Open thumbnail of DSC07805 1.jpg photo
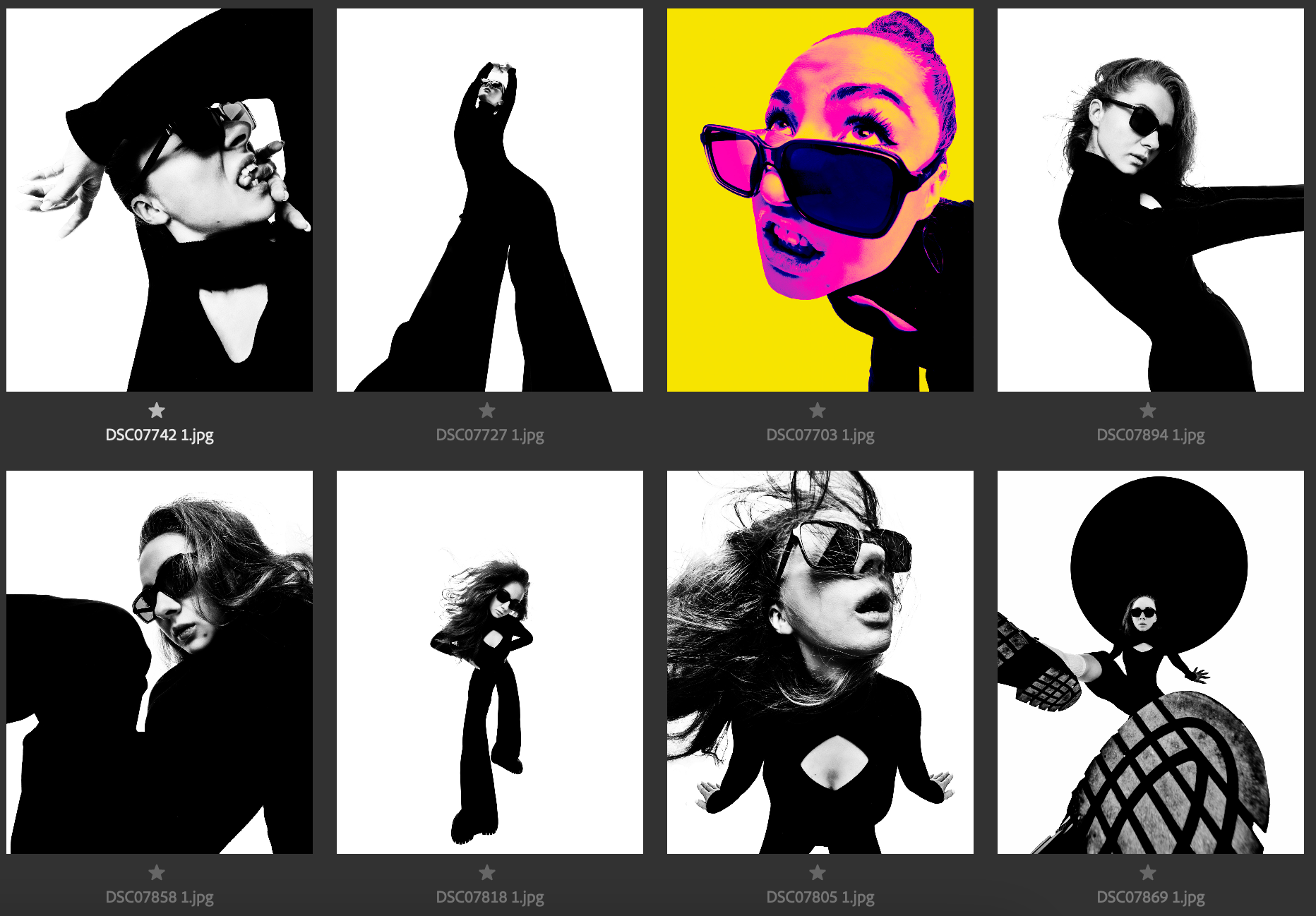1316x916 pixels. click(x=820, y=662)
